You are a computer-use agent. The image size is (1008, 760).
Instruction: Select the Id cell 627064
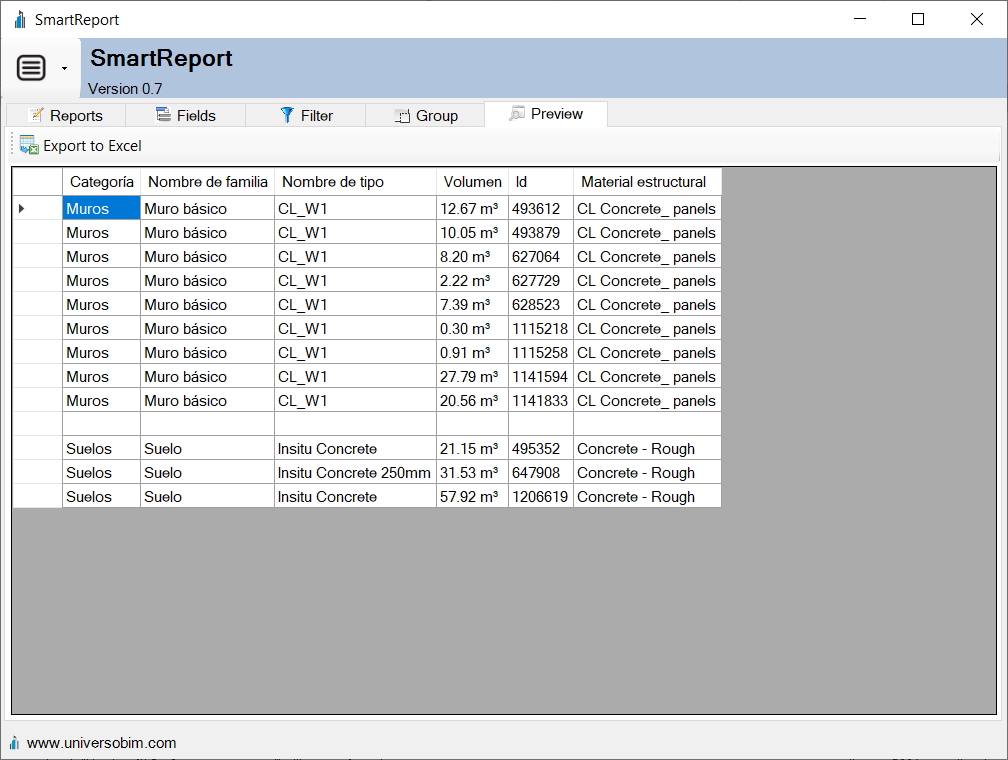[541, 257]
